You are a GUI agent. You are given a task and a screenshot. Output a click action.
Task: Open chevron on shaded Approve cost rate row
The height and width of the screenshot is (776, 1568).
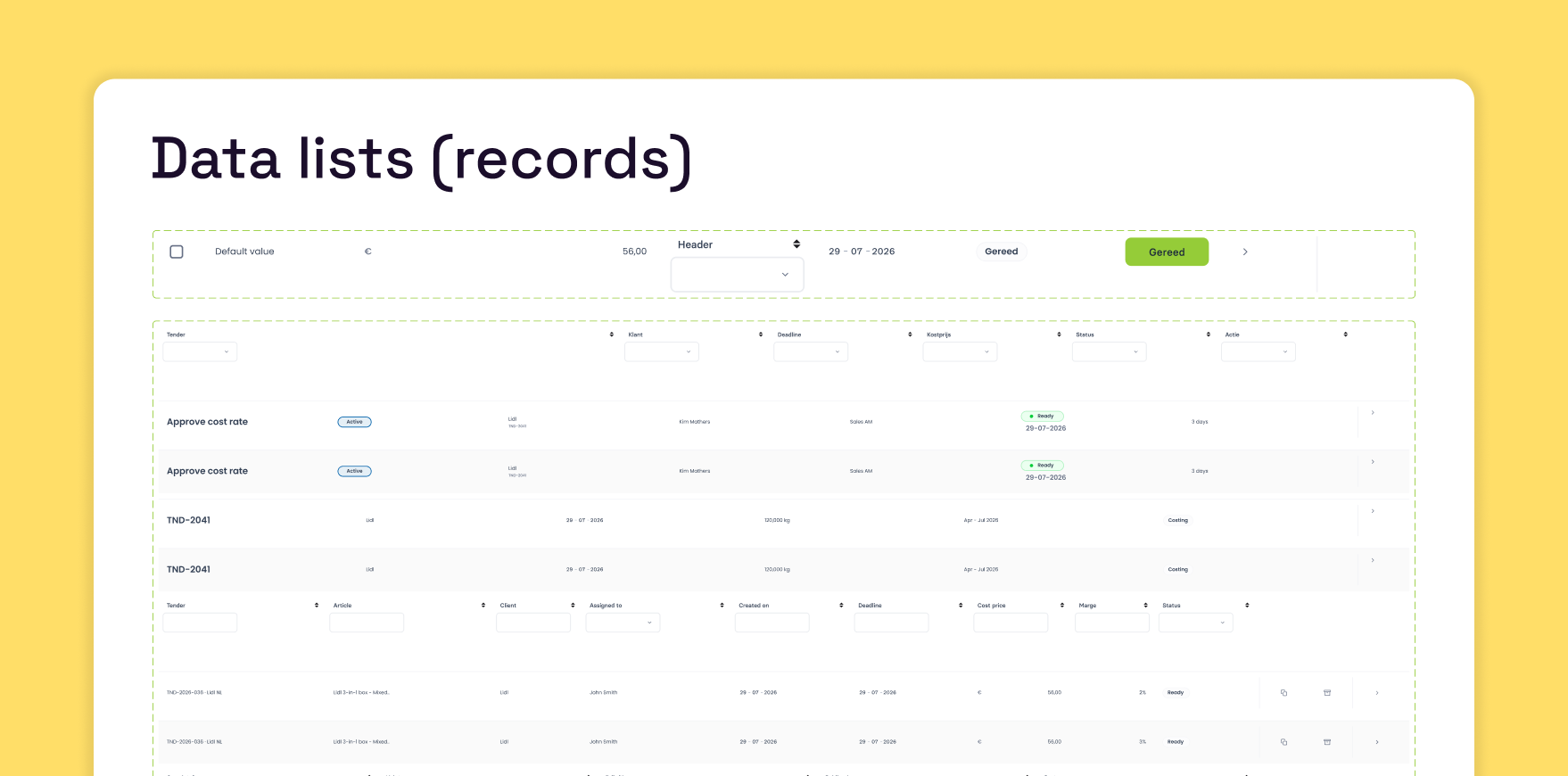pyautogui.click(x=1373, y=461)
